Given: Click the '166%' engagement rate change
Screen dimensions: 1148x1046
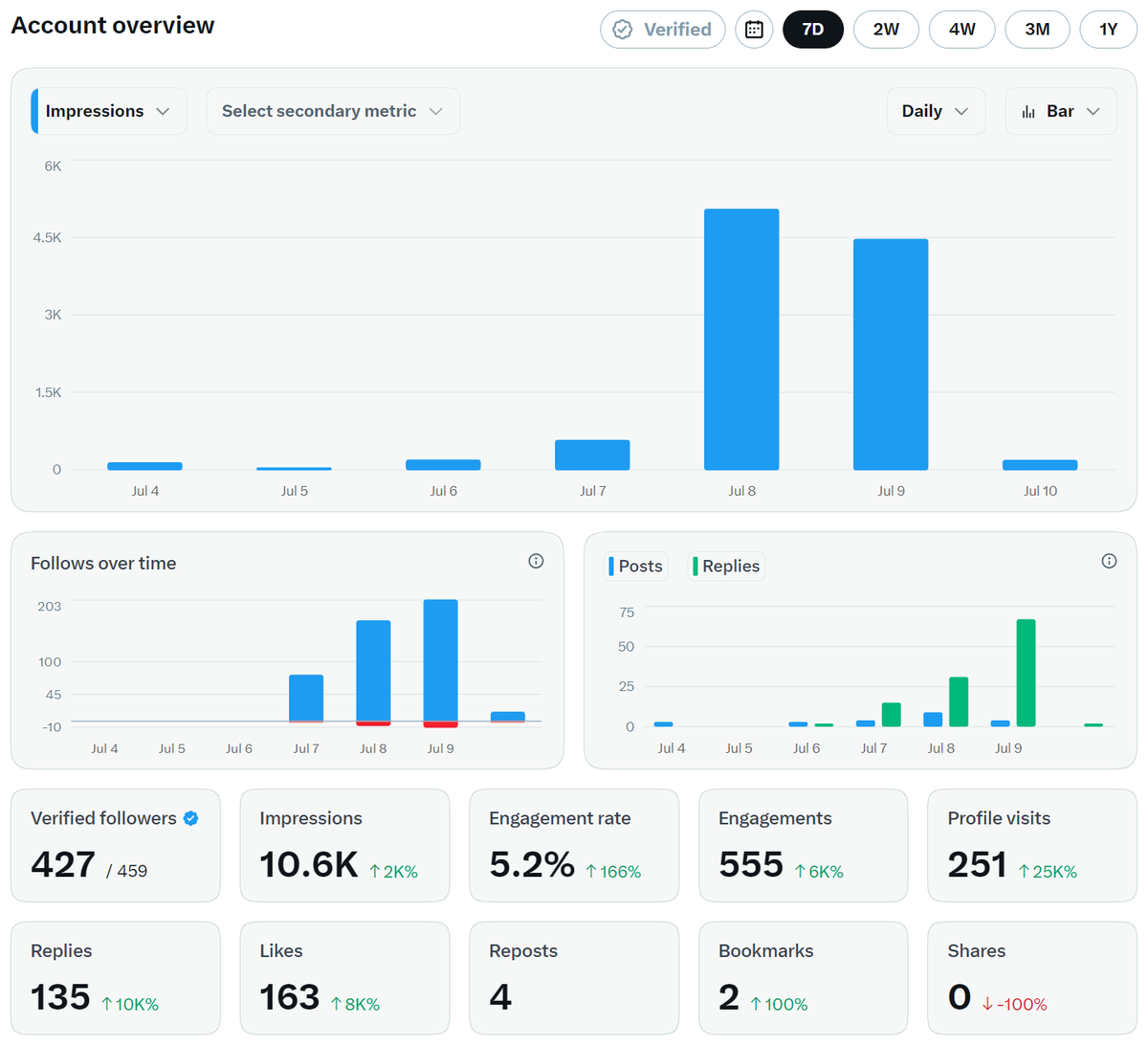Looking at the screenshot, I should click(613, 872).
